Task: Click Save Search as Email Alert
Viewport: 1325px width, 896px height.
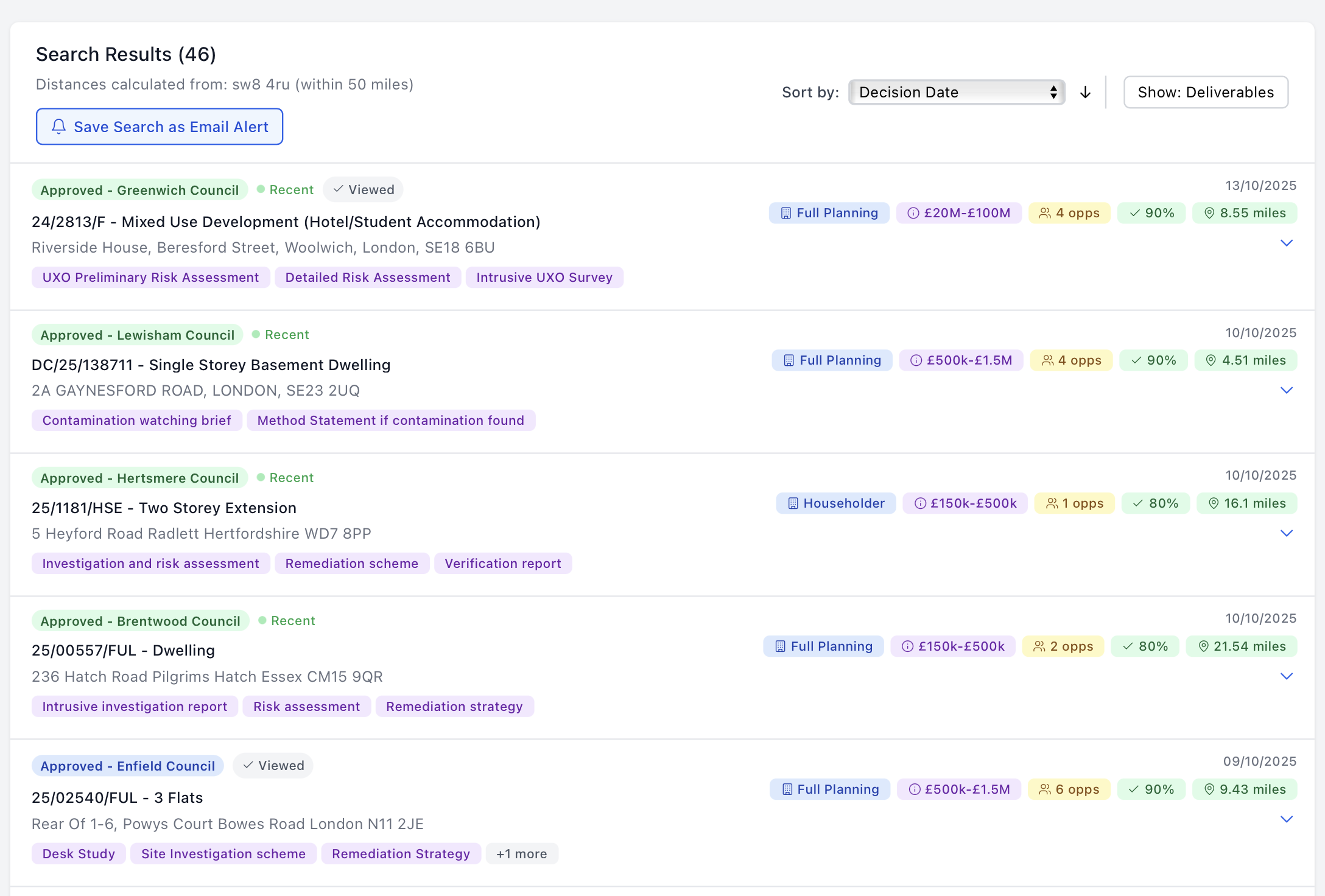Action: click(160, 127)
